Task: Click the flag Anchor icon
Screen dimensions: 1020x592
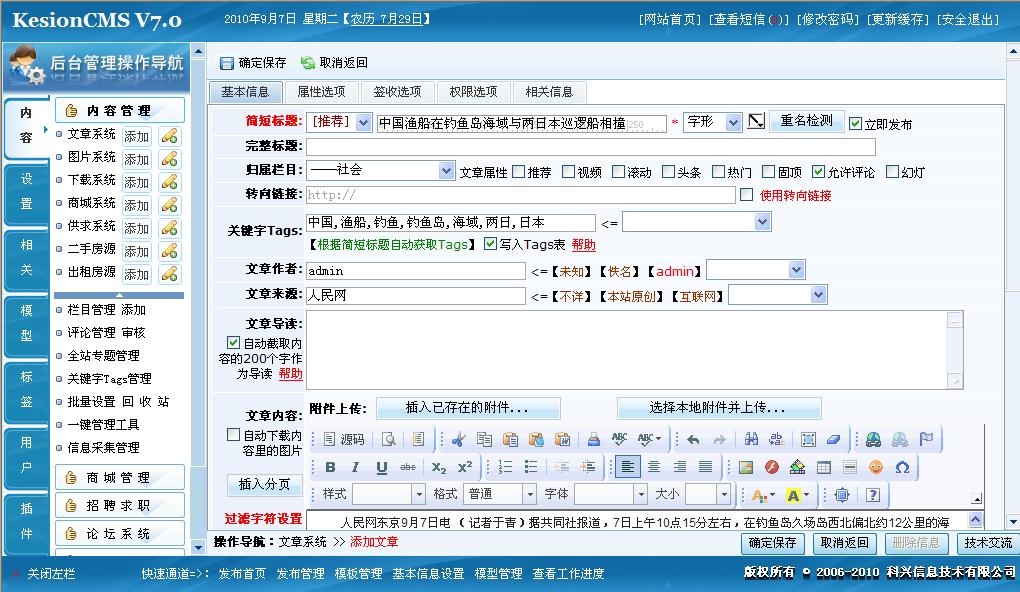Action: [926, 439]
